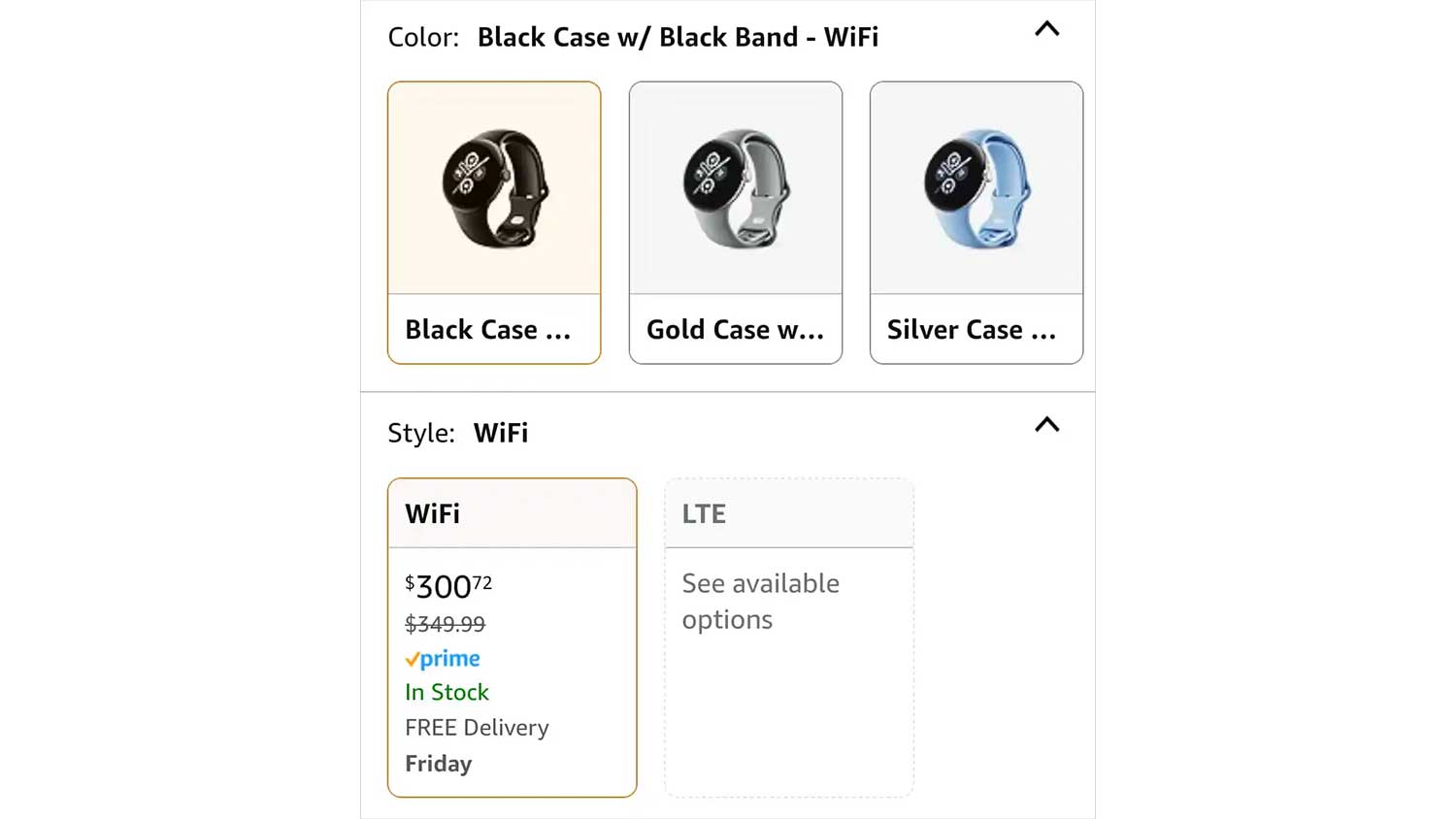Collapse the Color section chevron
Viewport: 1456px width, 819px height.
[1046, 29]
